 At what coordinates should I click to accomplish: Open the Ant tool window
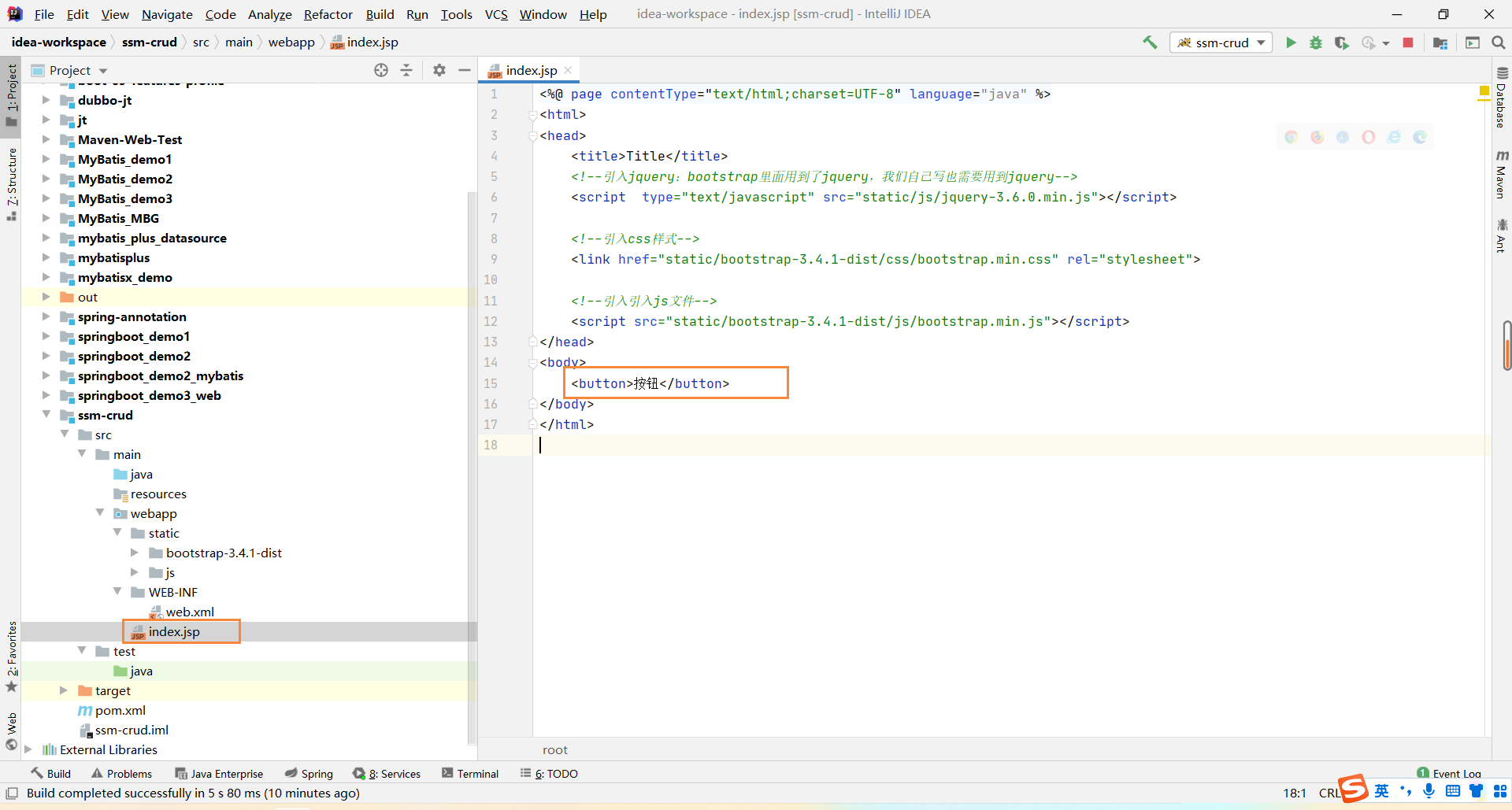1502,235
